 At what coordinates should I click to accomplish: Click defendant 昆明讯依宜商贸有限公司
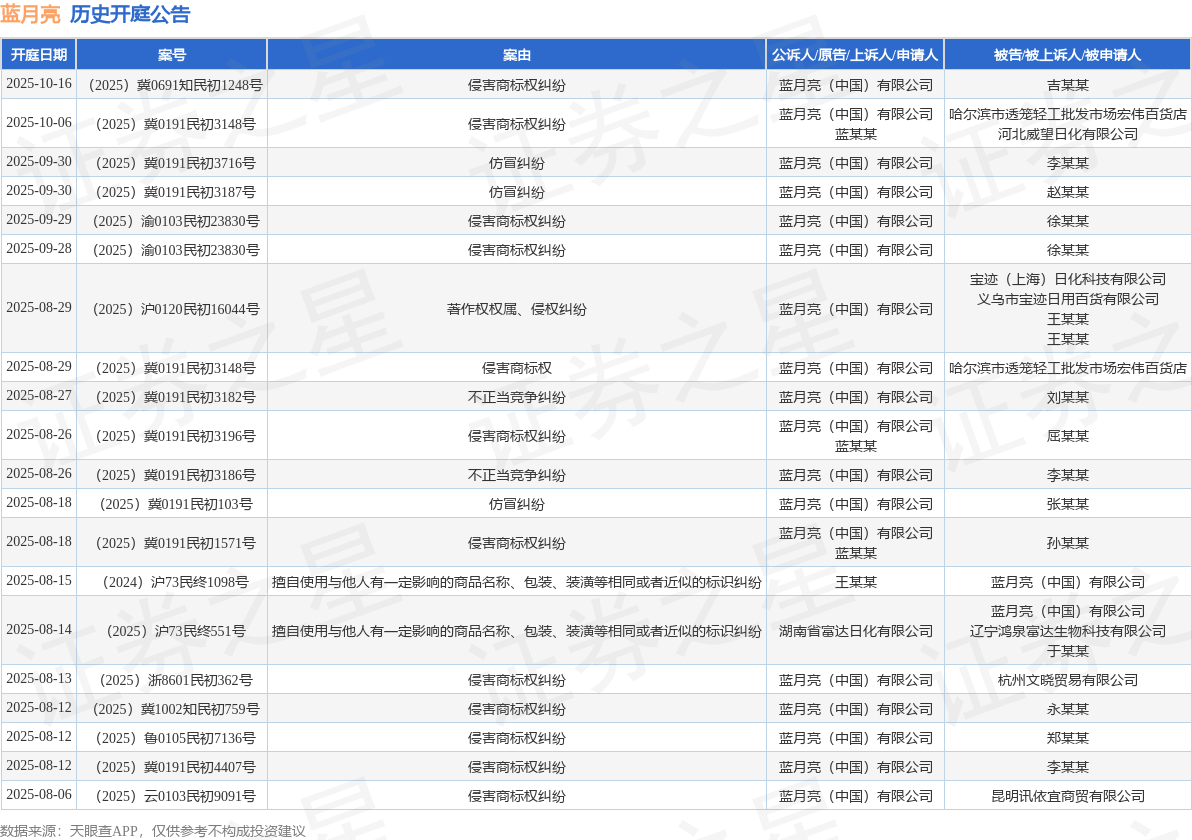[1067, 797]
